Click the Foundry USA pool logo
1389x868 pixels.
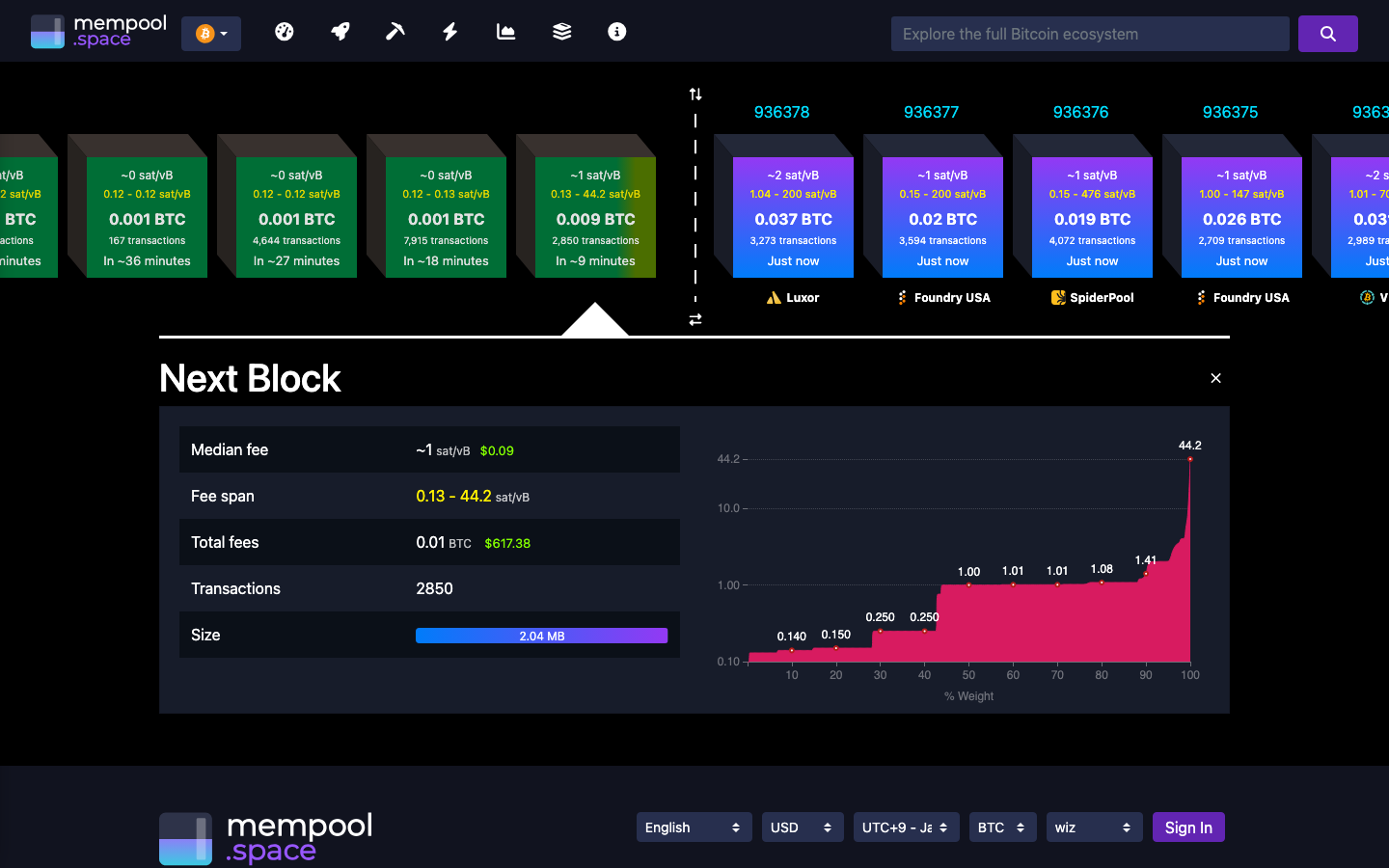(x=899, y=297)
